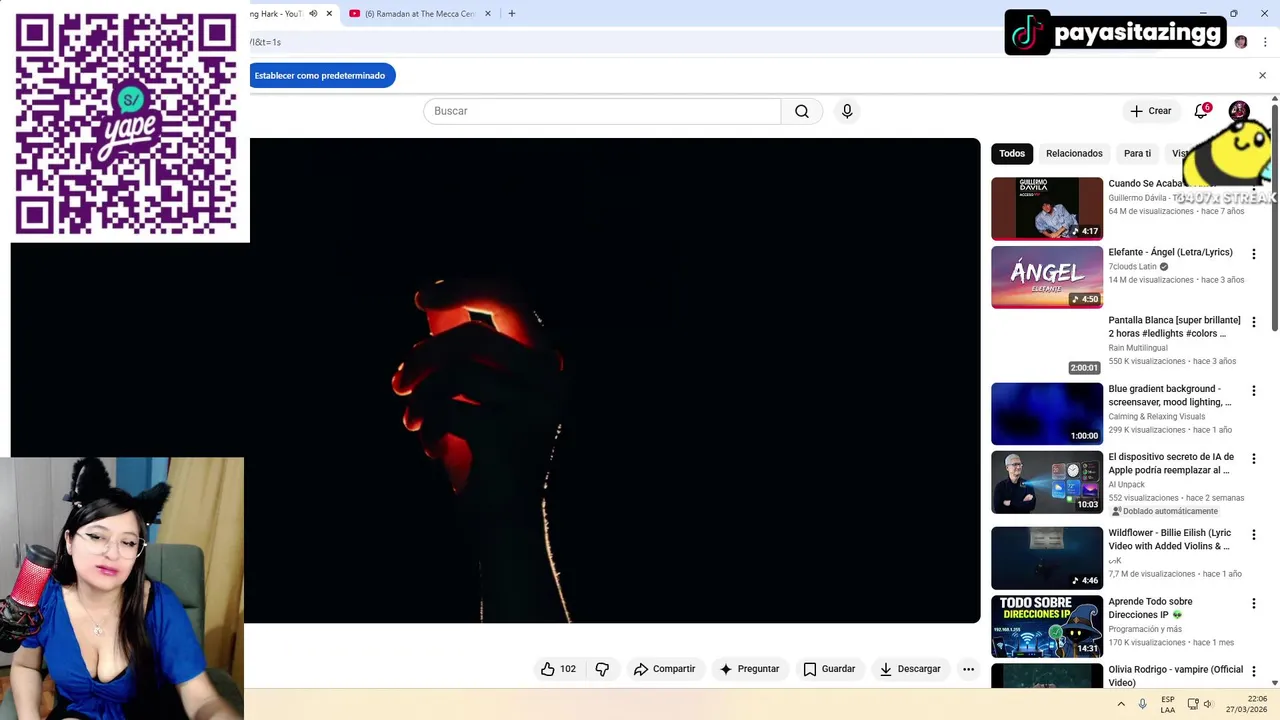Select the Para ti filter chip
The width and height of the screenshot is (1280, 720).
[1137, 153]
